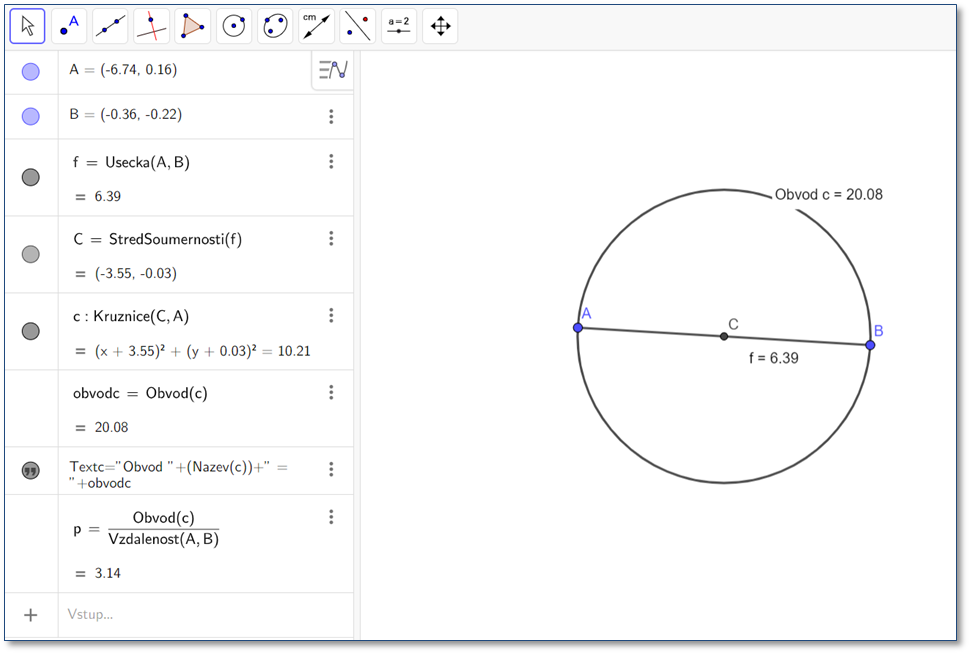Select the Move Graphics View tool
This screenshot has width=970, height=654.
(440, 26)
